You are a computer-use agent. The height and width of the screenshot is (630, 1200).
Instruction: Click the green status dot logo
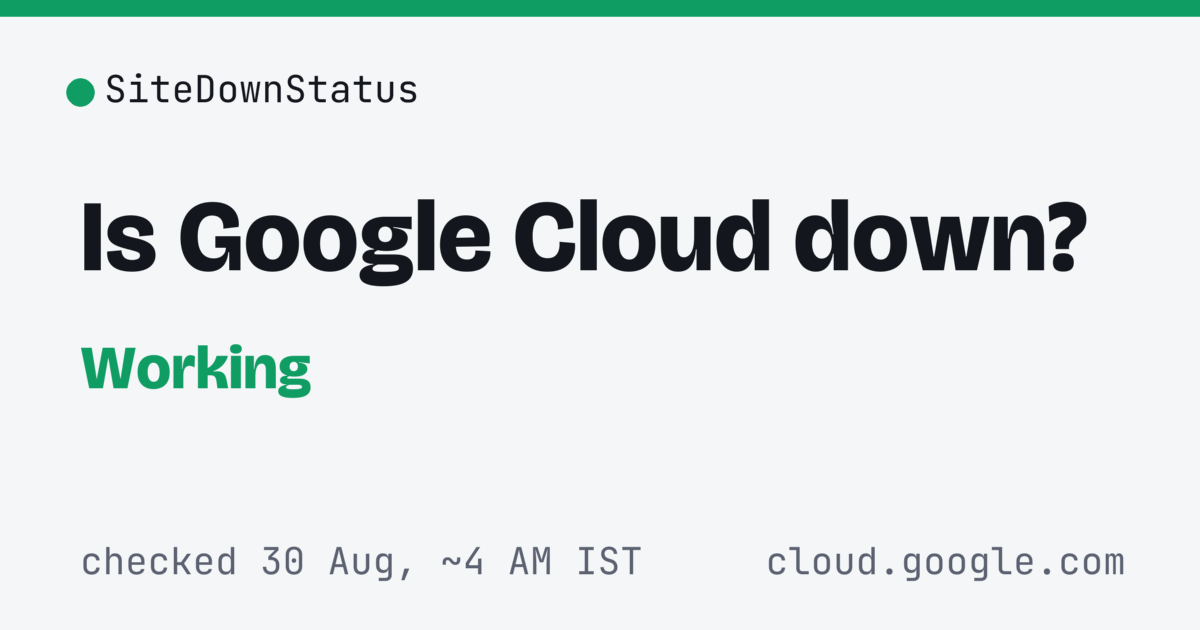click(80, 92)
